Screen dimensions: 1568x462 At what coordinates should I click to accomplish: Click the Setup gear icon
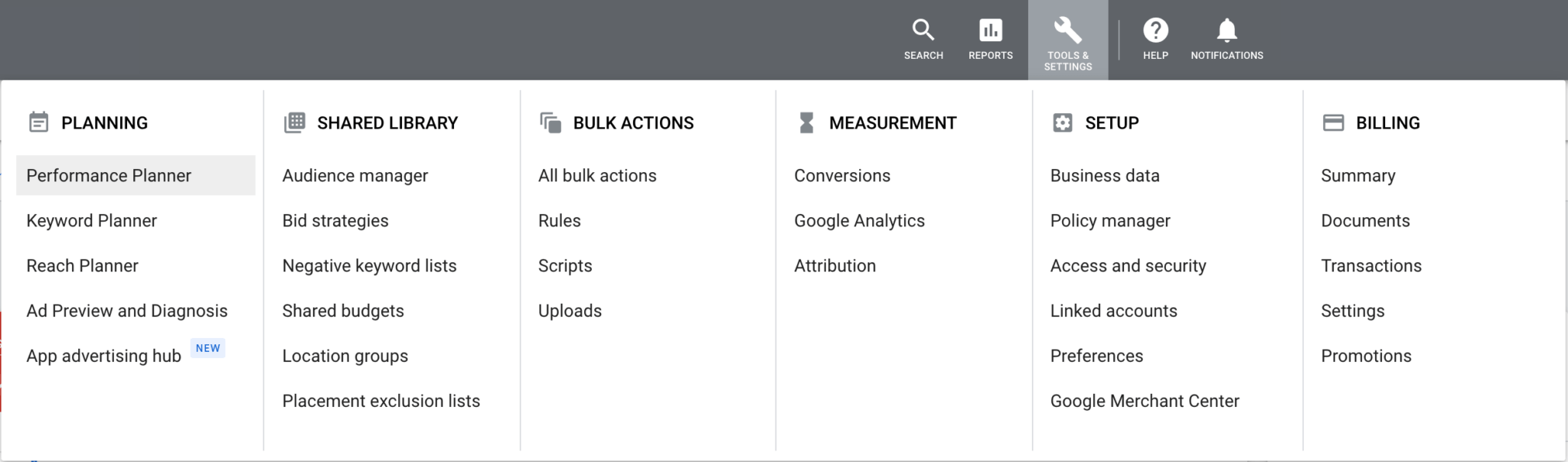pos(1063,122)
